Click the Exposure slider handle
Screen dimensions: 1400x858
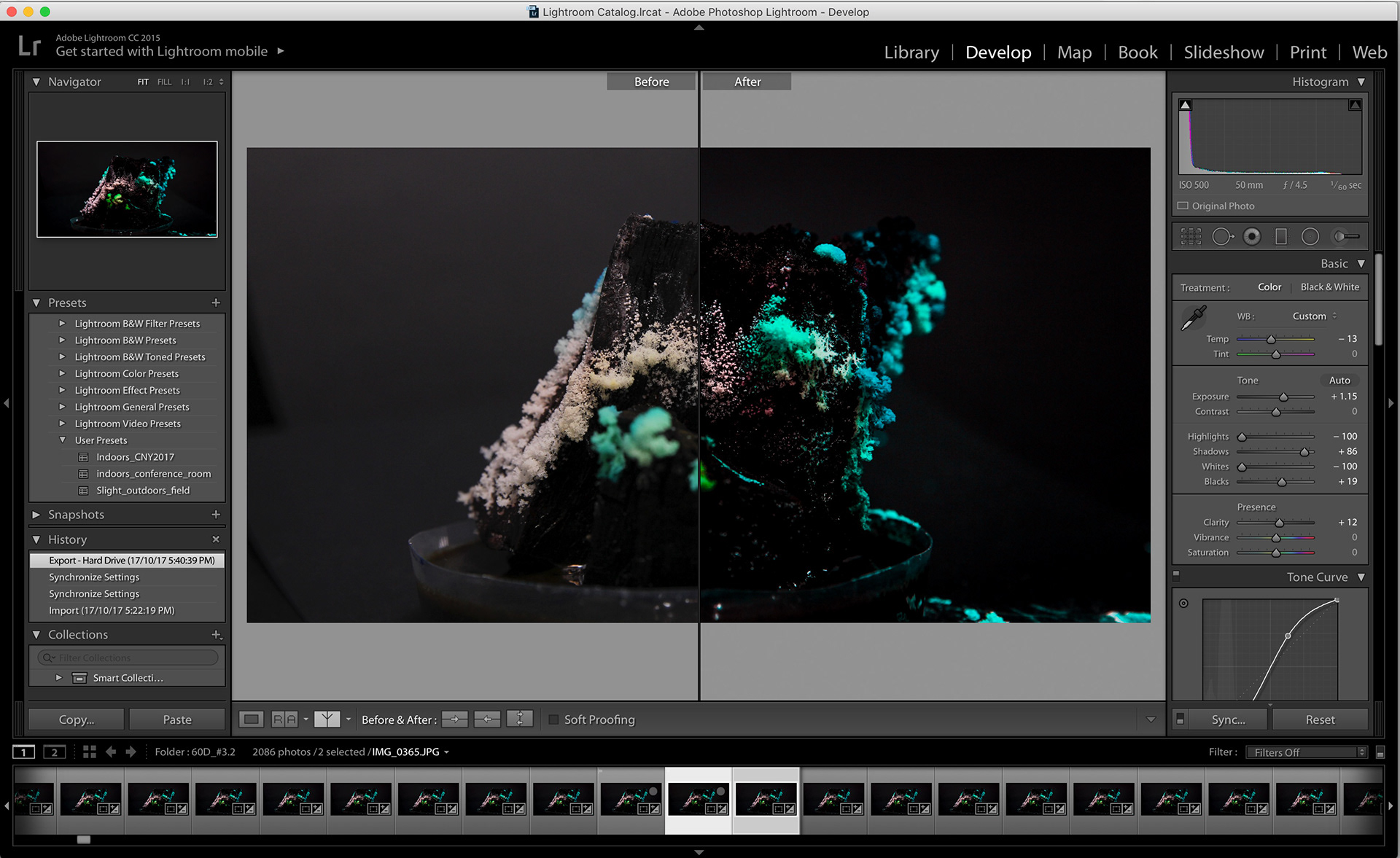1283,397
